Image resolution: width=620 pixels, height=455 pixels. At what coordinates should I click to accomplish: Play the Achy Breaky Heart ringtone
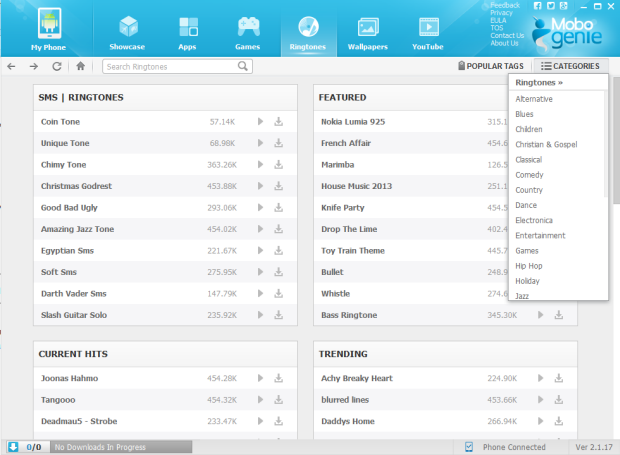(x=541, y=378)
